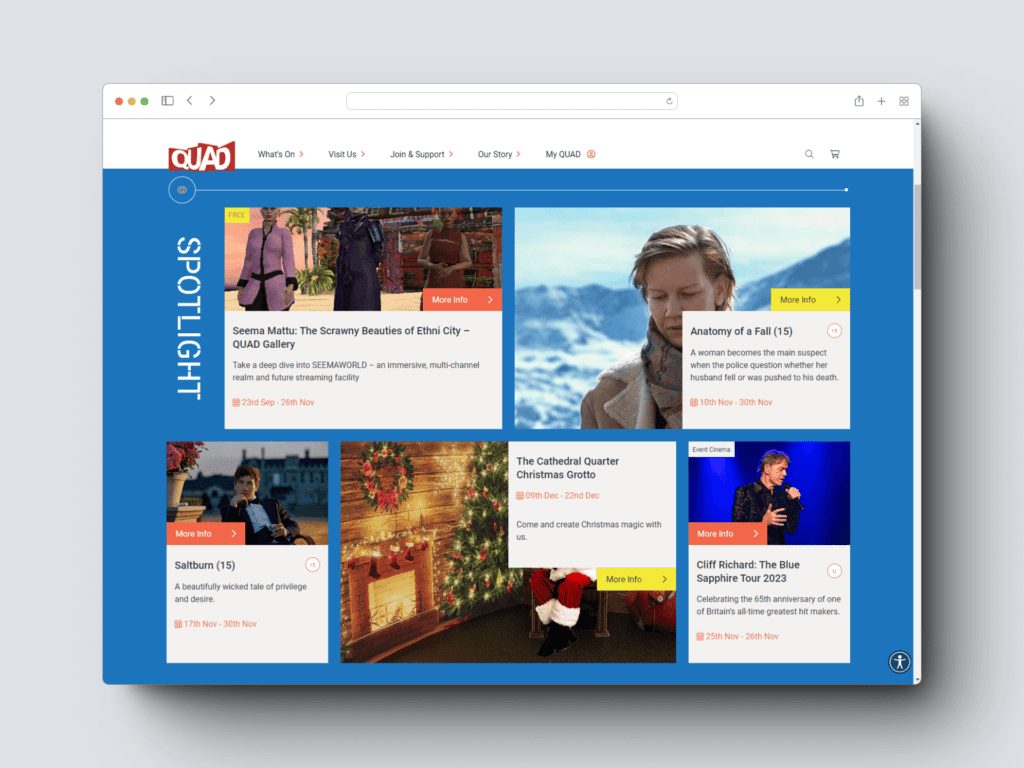Screen dimensions: 1024x768
Task: Click the carousel progress marker dot
Action: 845,188
